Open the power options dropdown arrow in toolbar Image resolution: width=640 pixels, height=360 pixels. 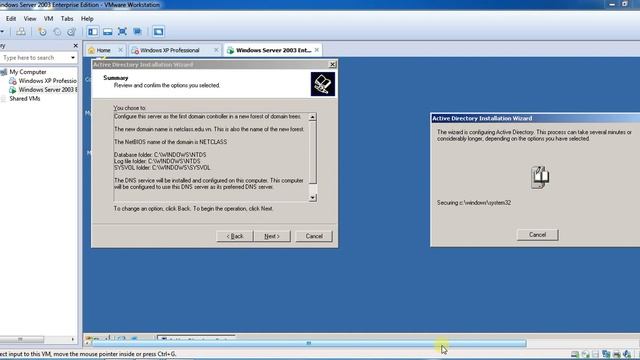pyautogui.click(x=2, y=31)
